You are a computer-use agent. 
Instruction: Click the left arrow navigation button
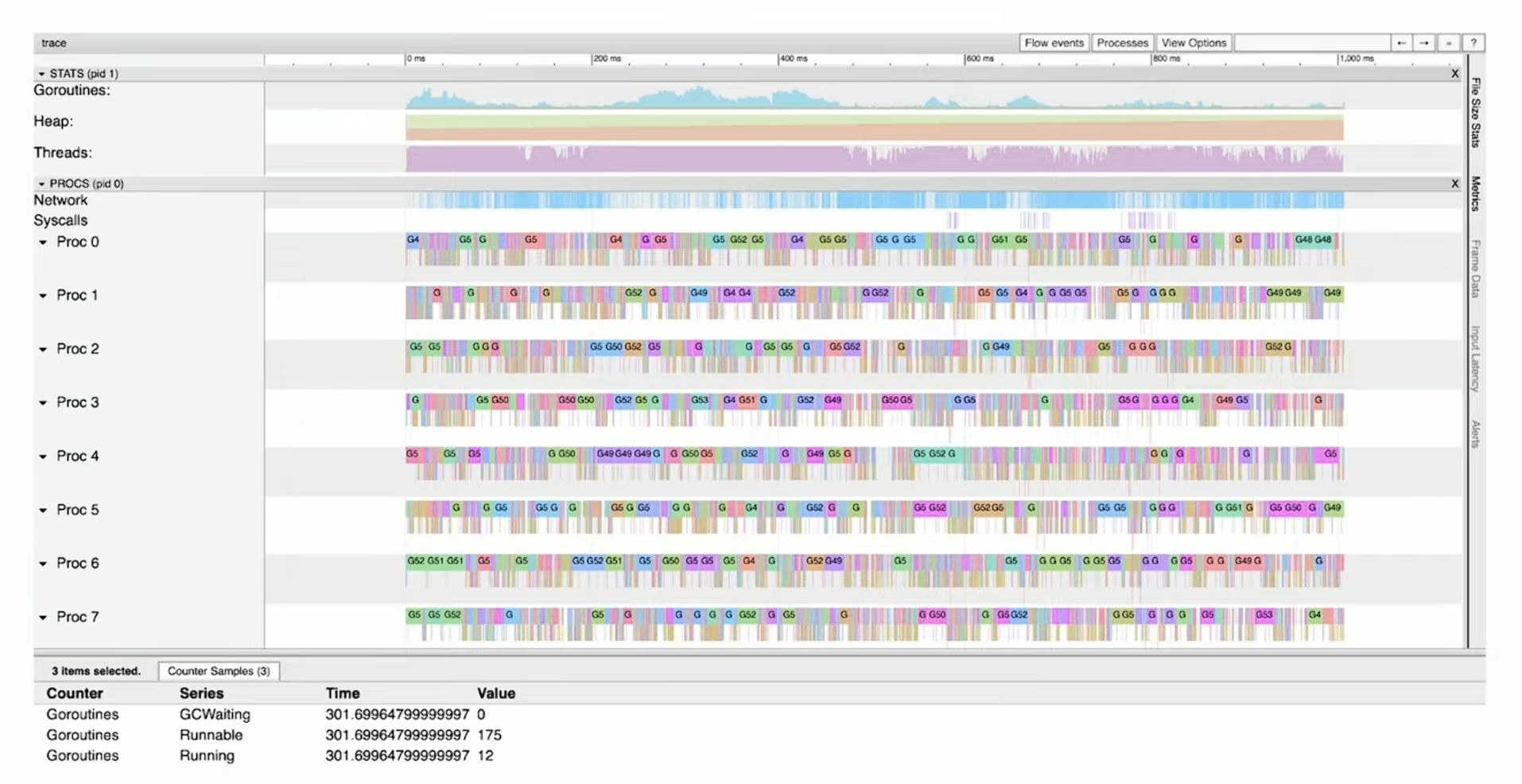pos(1401,43)
